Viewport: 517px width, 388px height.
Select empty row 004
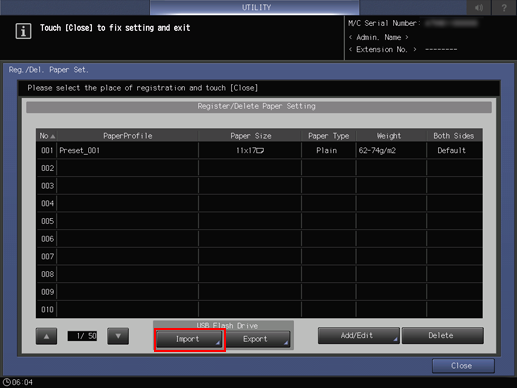(259, 203)
